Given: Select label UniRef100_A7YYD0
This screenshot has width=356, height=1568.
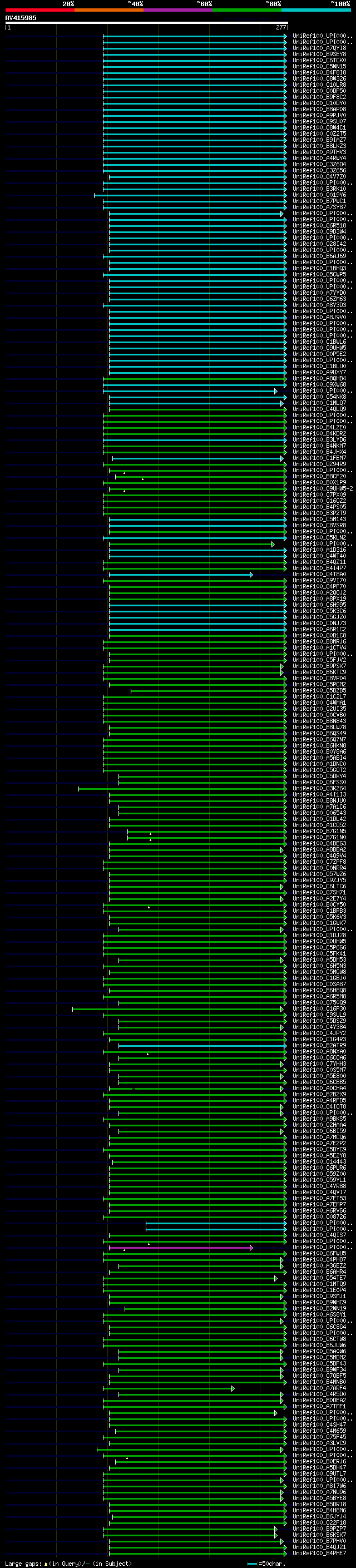Looking at the screenshot, I should point(319,293).
